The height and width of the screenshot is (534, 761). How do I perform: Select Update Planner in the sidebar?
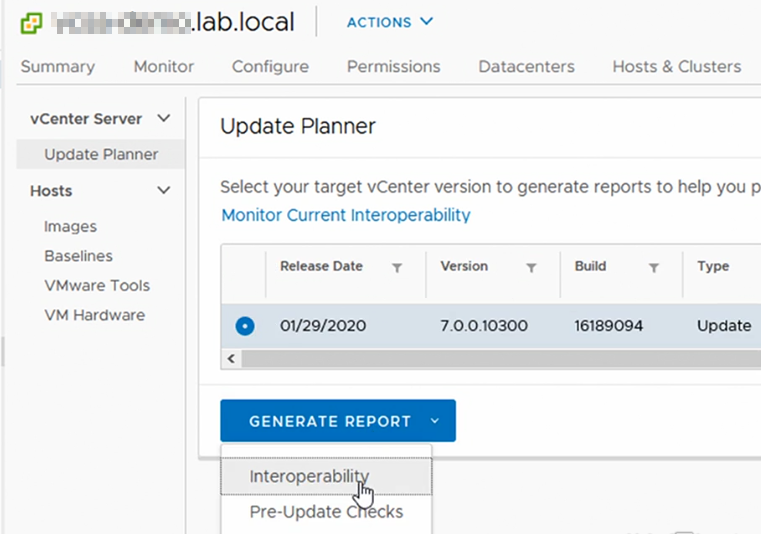coord(101,154)
